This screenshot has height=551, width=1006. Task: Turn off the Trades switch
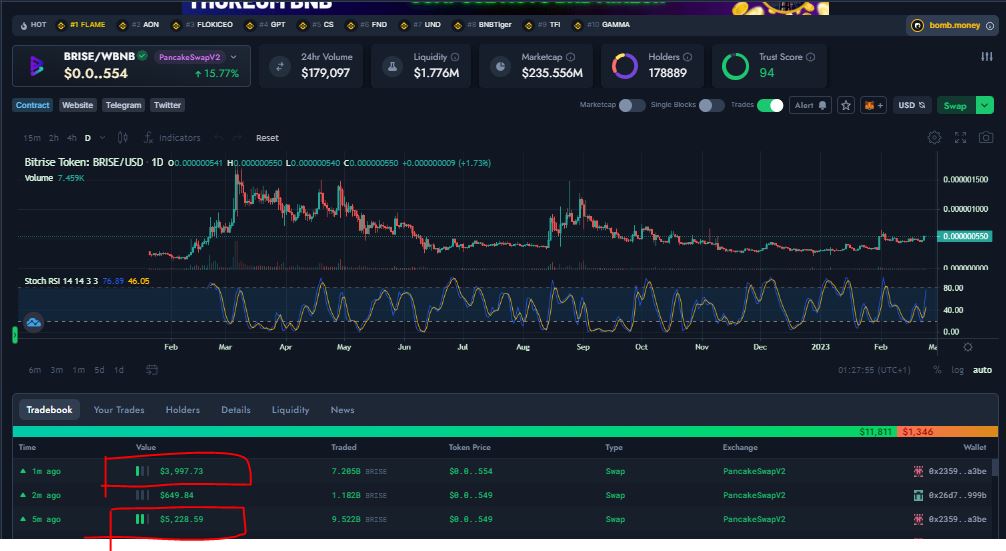point(770,105)
